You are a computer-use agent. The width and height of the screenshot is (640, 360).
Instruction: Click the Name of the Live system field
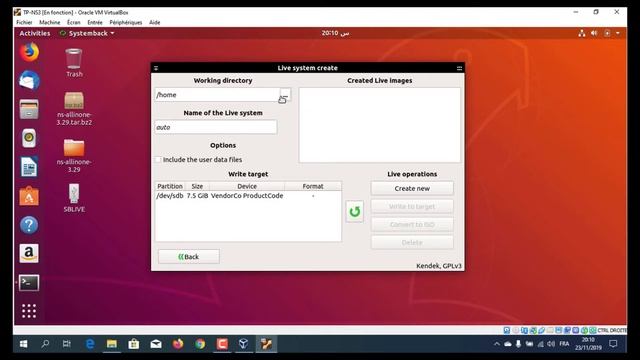pos(216,127)
